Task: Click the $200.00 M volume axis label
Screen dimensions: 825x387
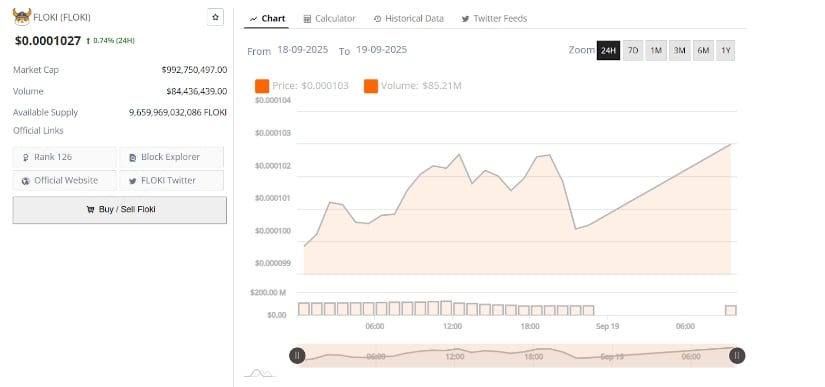Action: point(268,293)
